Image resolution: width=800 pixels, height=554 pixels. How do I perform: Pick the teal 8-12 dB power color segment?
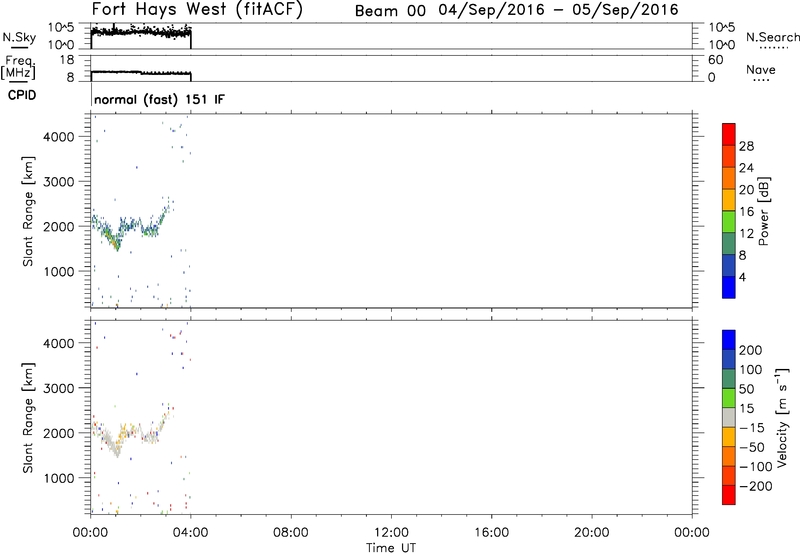(x=729, y=243)
